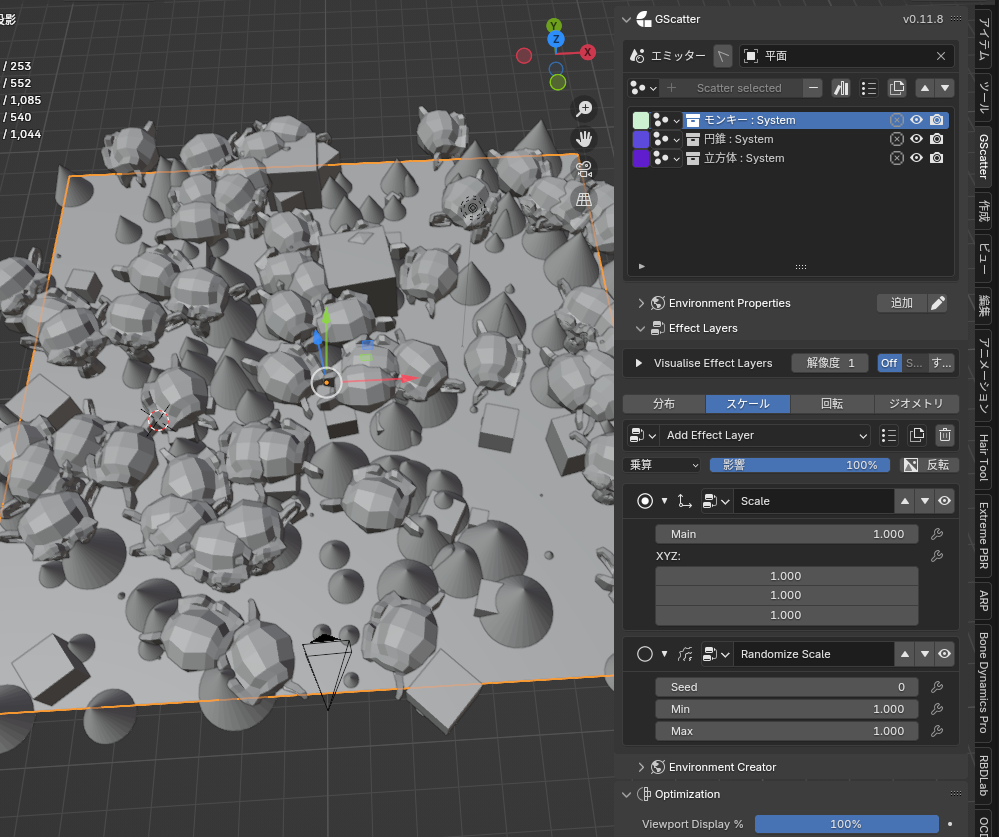The height and width of the screenshot is (837, 999).
Task: Click the 追加 button
Action: [x=902, y=303]
